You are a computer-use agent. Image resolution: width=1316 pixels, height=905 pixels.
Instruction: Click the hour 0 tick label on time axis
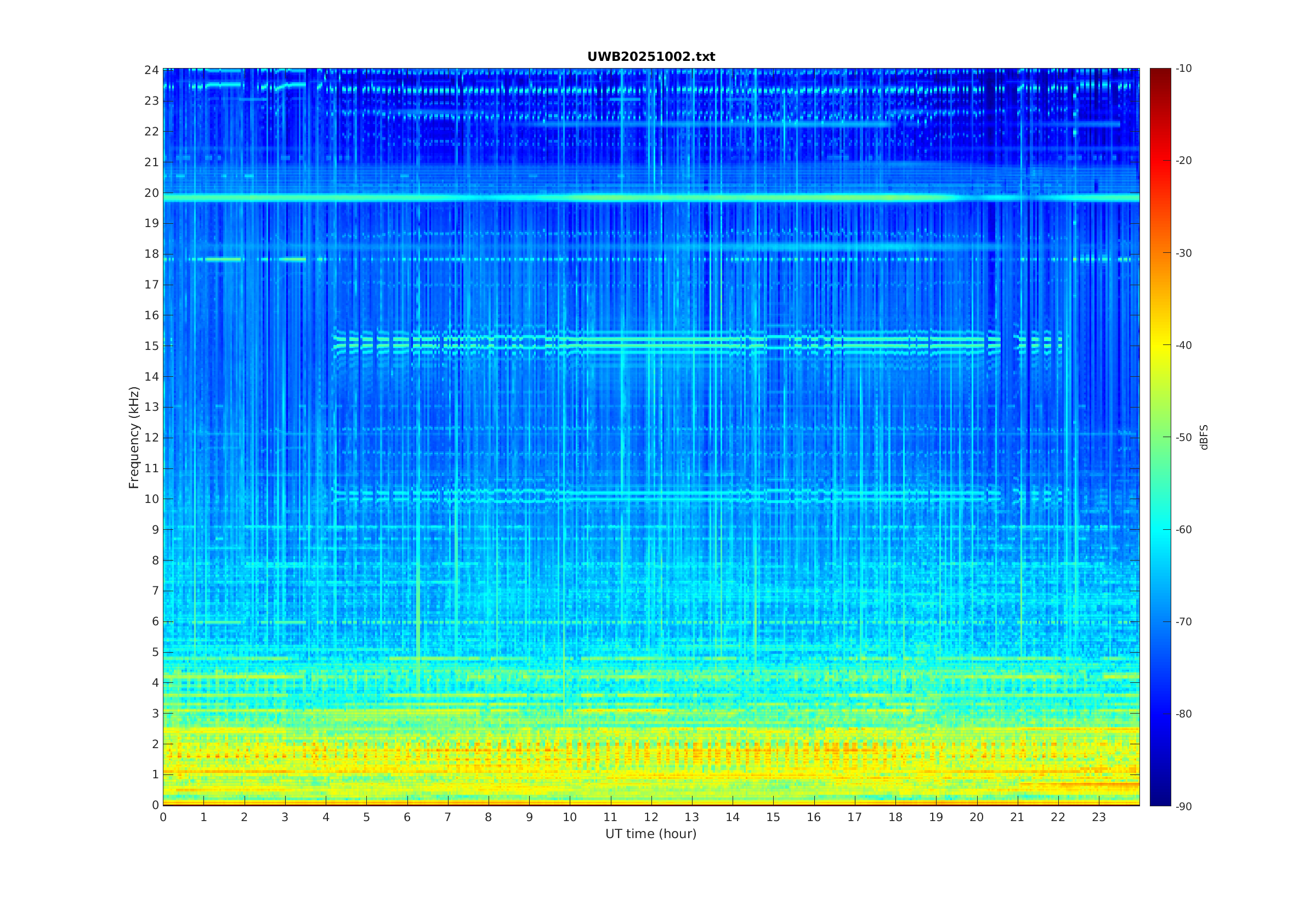tap(163, 817)
